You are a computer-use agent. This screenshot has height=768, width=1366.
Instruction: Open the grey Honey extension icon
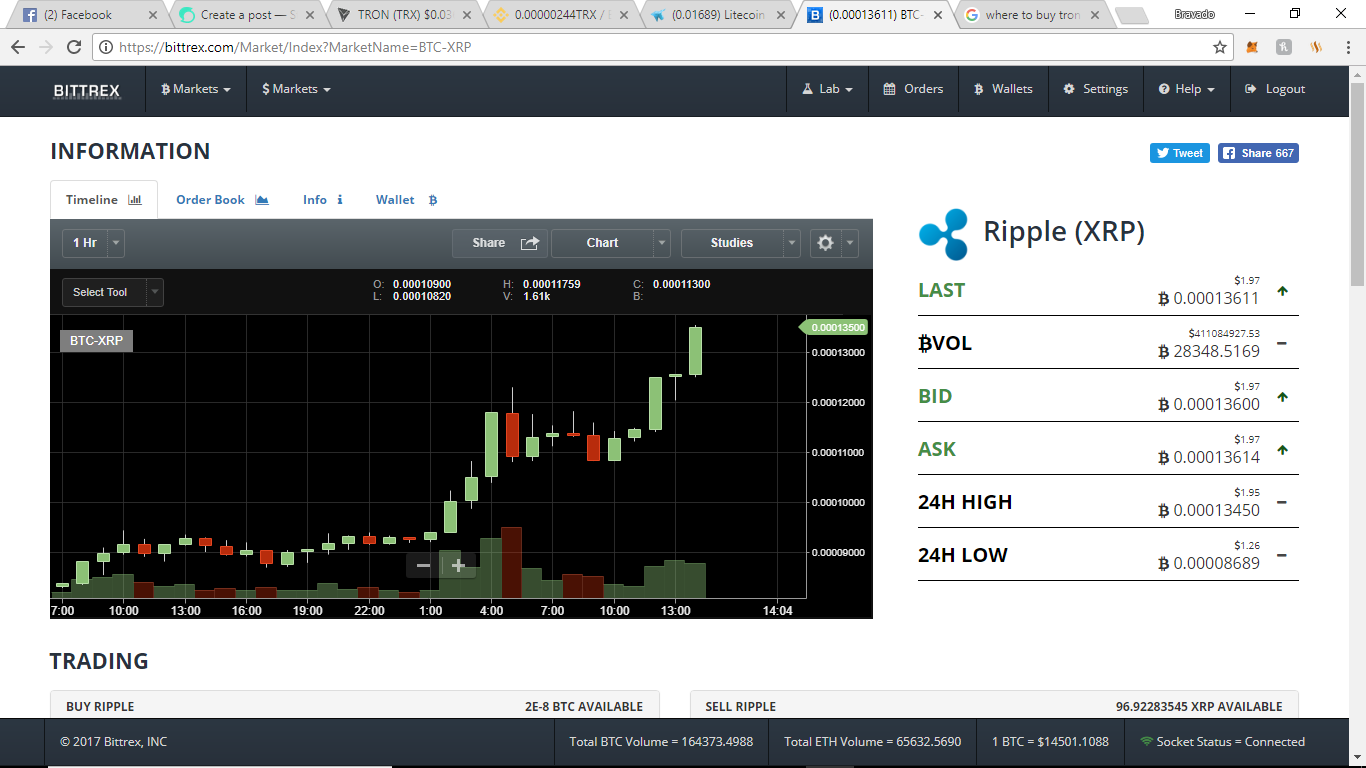point(1285,47)
